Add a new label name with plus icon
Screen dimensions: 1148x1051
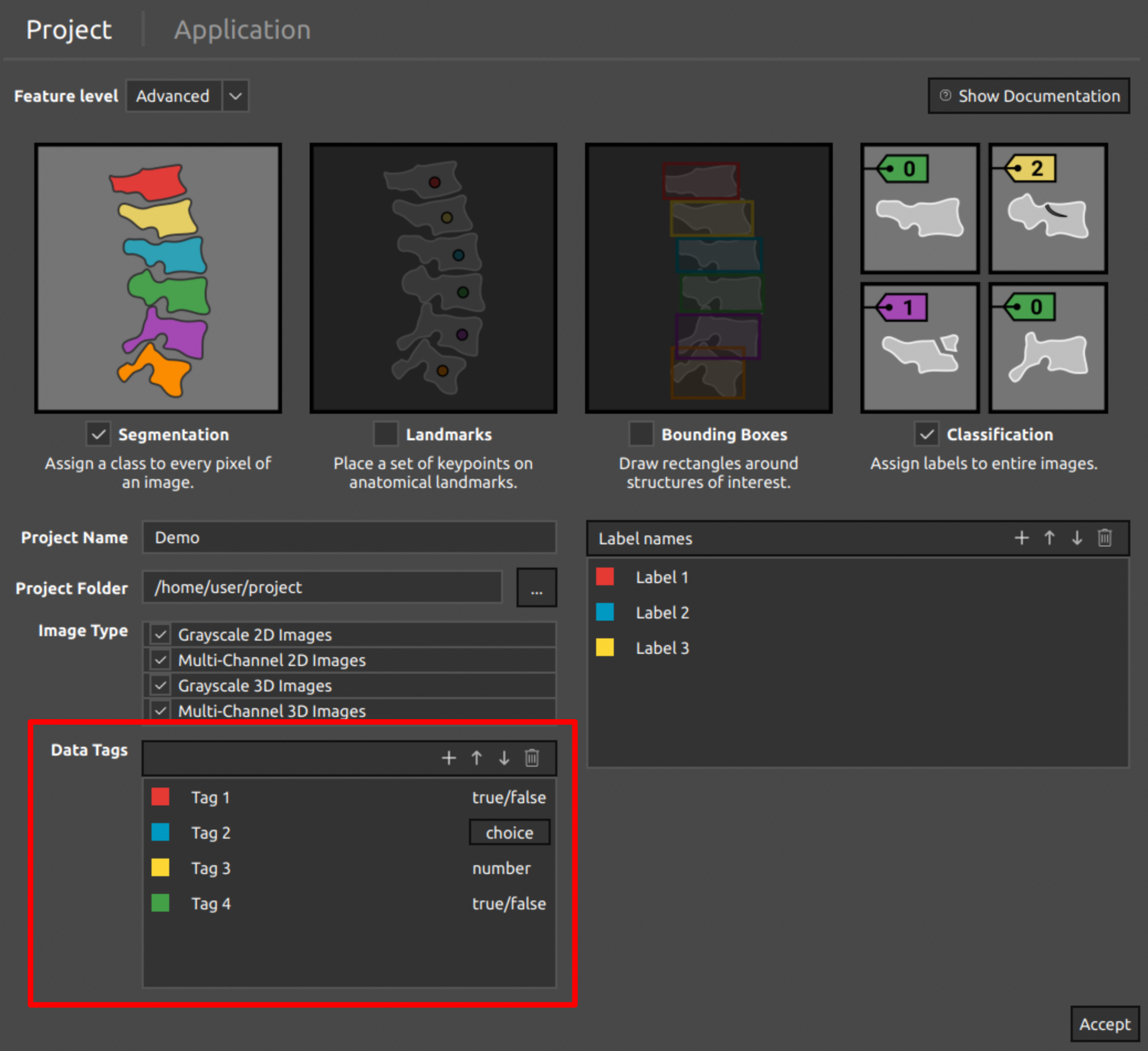(1021, 538)
